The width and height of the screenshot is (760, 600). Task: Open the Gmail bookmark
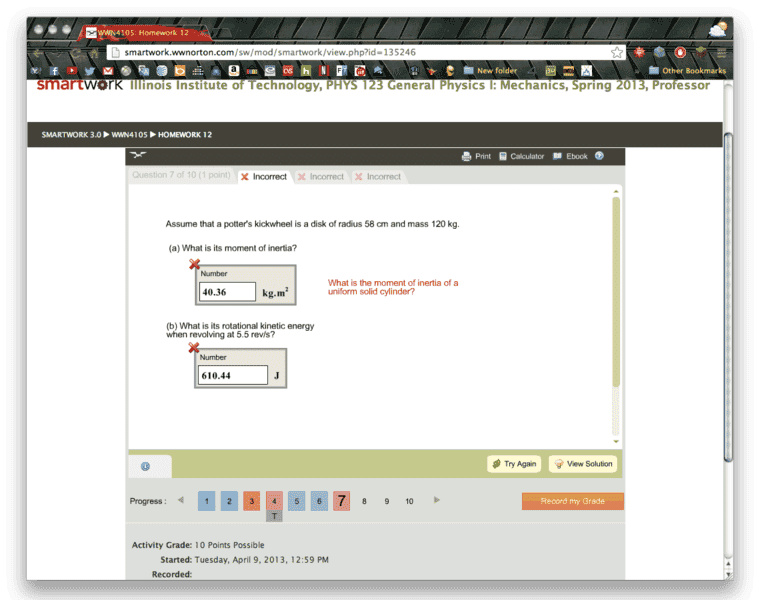coord(108,71)
